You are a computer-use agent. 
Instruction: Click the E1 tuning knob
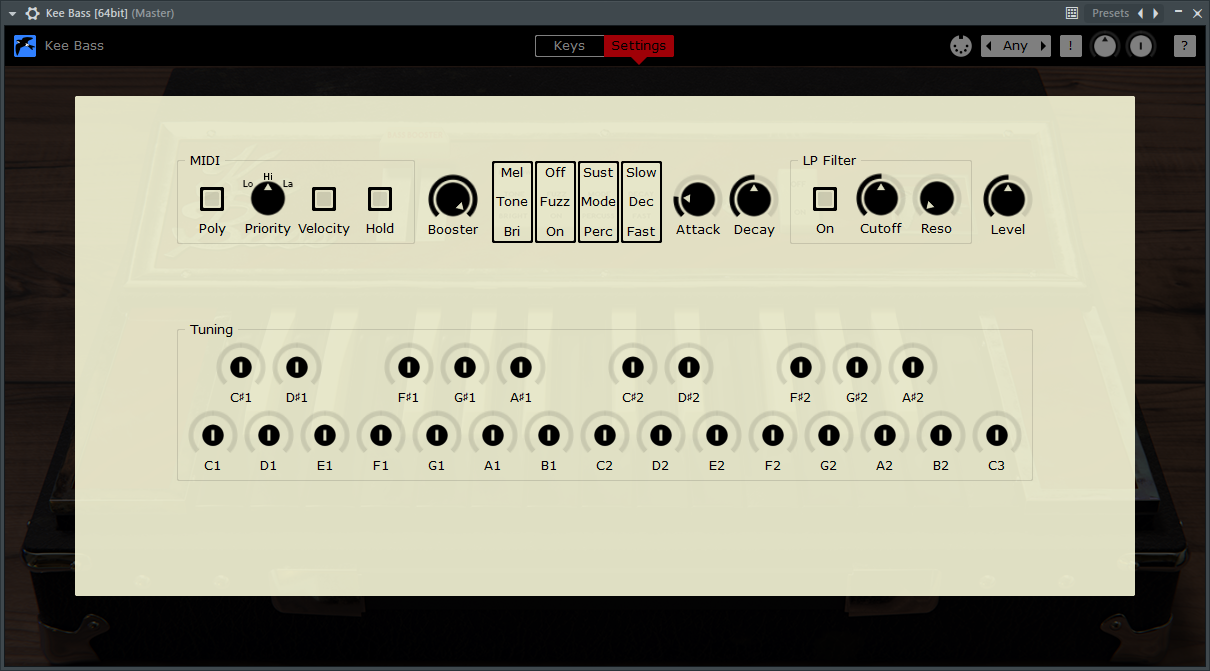click(x=324, y=435)
